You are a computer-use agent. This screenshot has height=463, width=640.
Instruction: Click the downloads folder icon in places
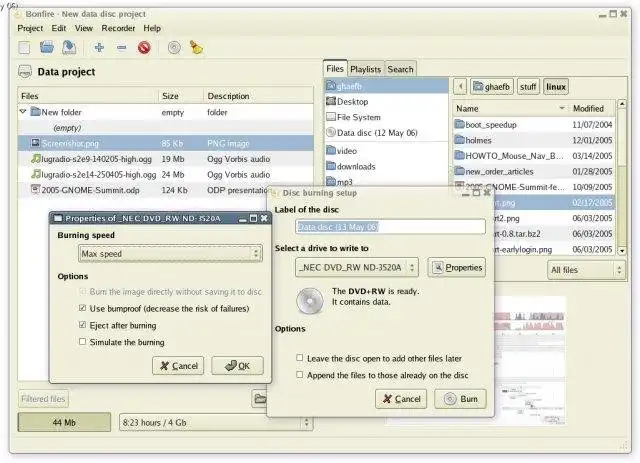coord(331,166)
